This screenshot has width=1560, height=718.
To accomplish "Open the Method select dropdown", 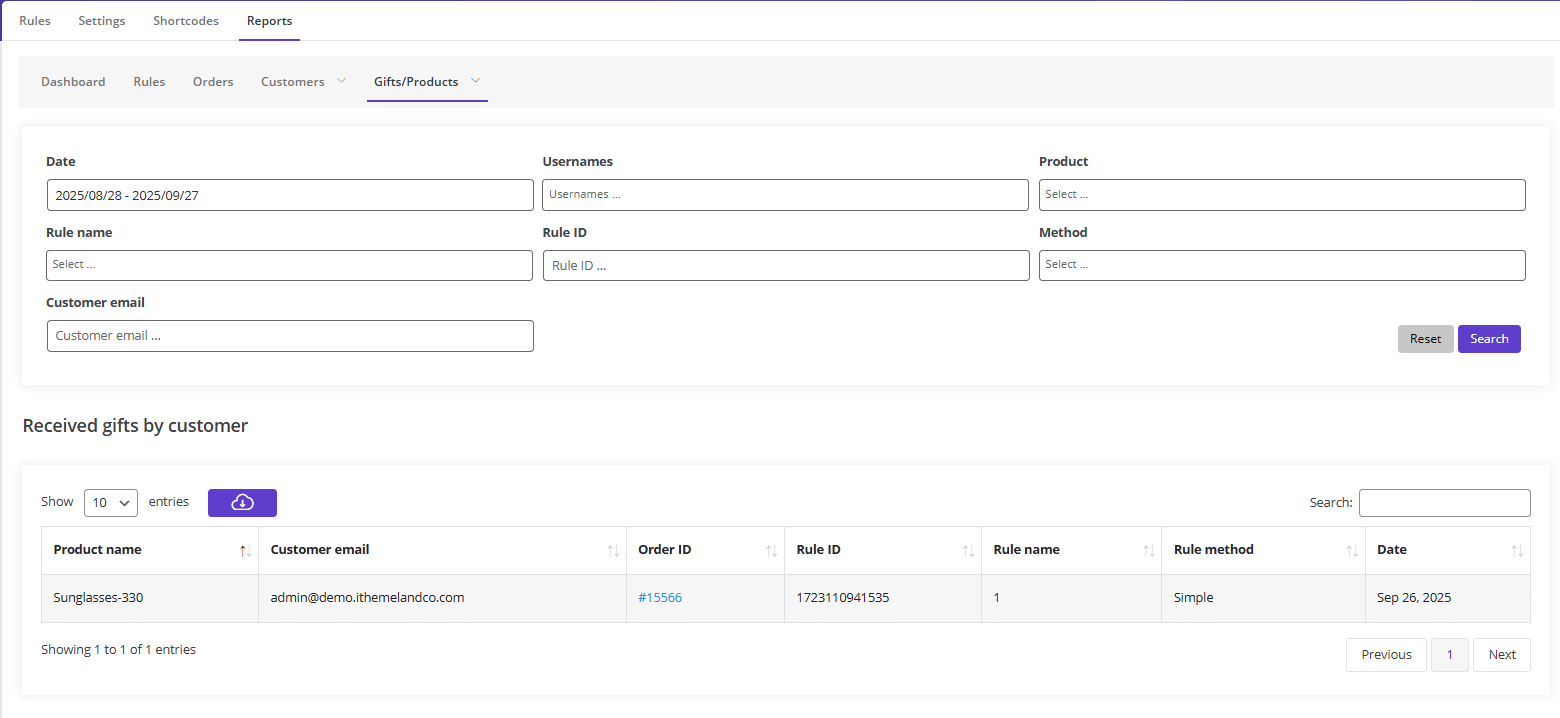I will click(1281, 265).
